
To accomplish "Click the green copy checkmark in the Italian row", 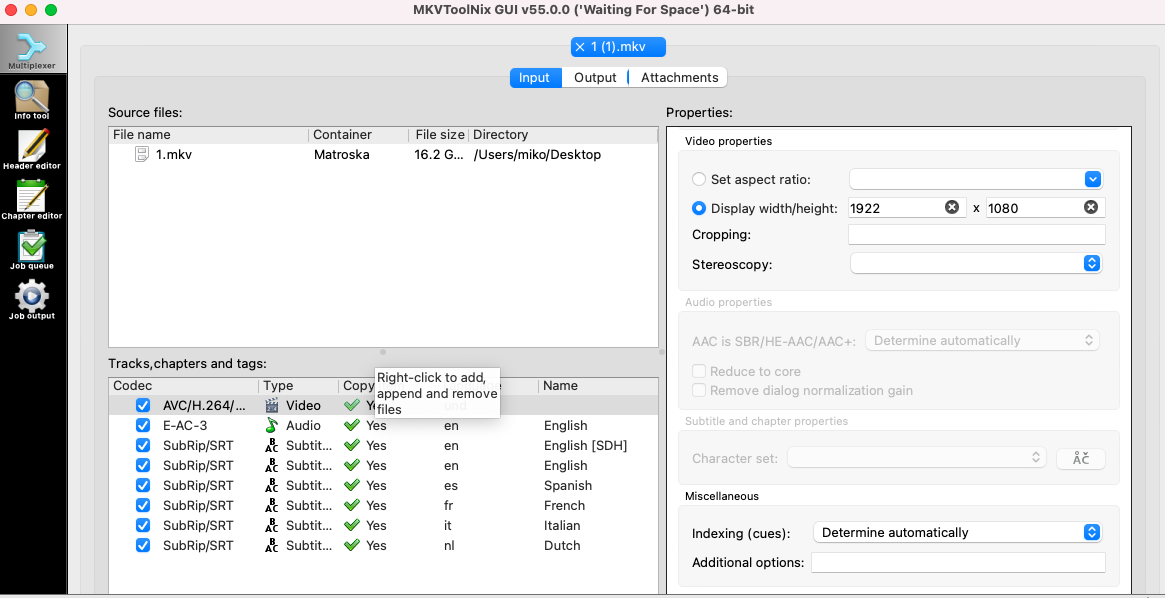I will 352,526.
